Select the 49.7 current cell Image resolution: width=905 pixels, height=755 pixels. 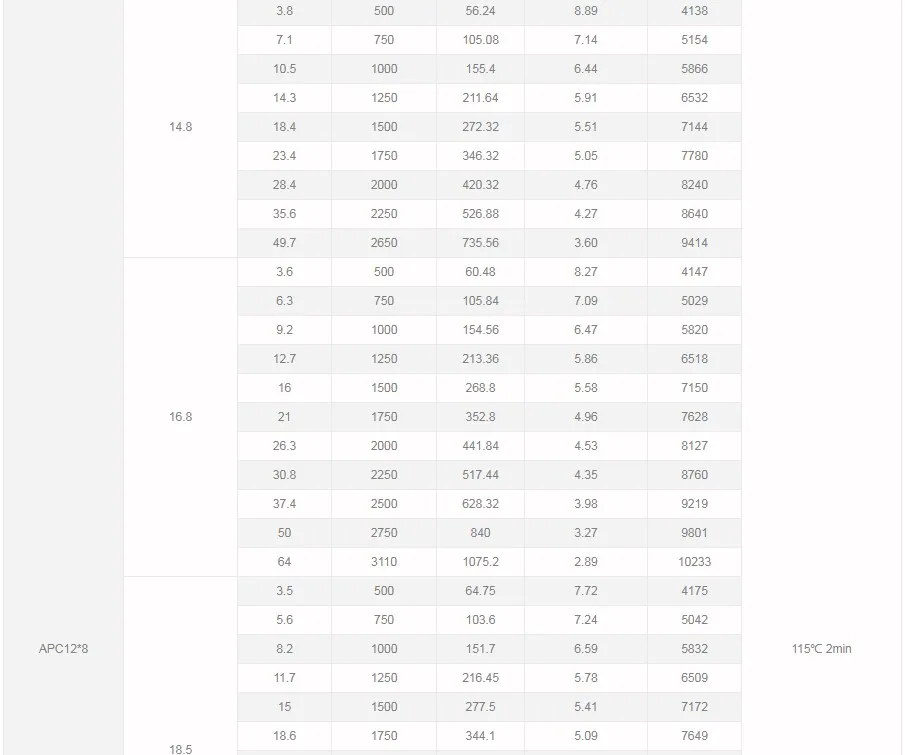pos(285,243)
